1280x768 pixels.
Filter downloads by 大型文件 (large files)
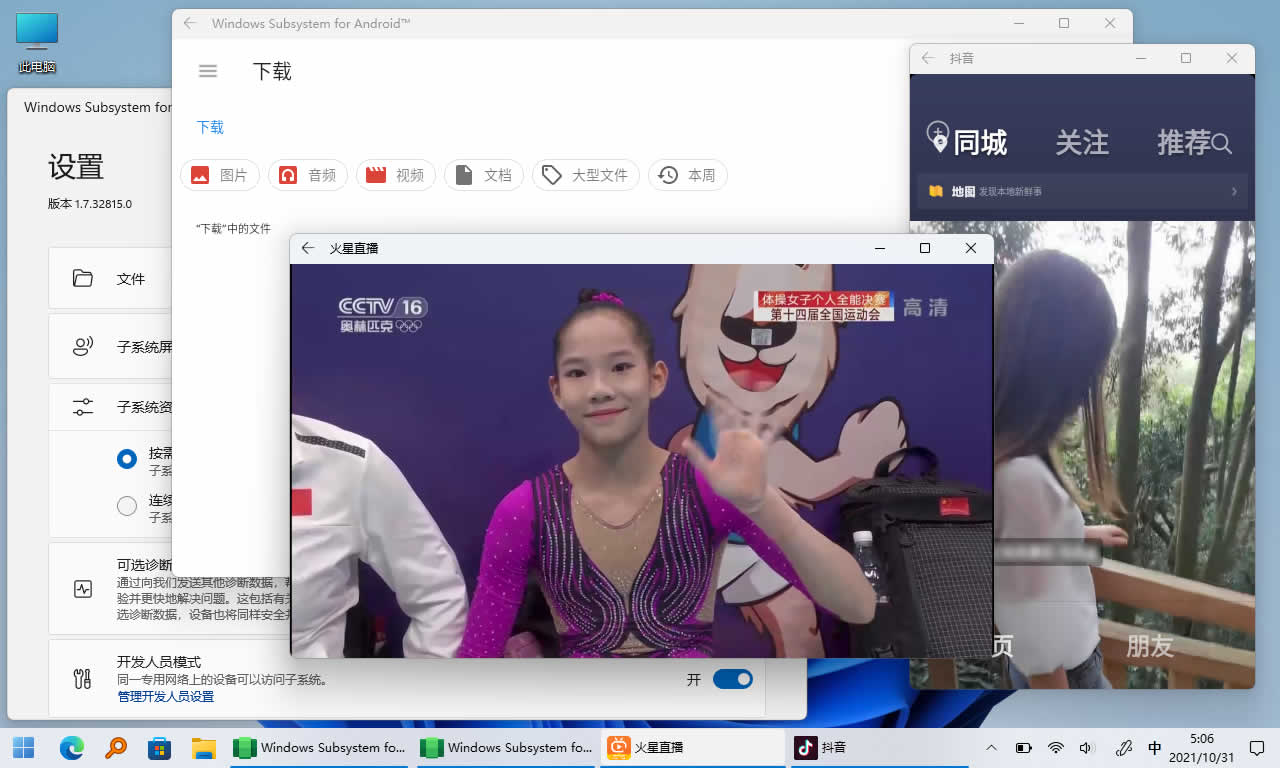tap(586, 175)
